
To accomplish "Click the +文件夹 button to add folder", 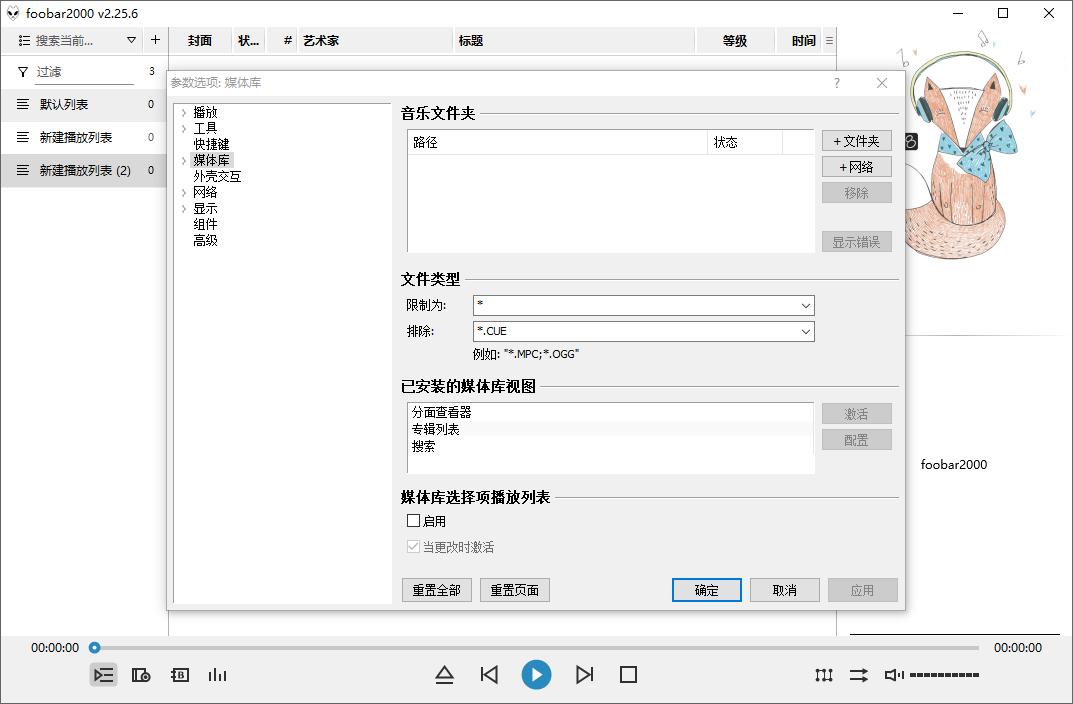I will (856, 140).
